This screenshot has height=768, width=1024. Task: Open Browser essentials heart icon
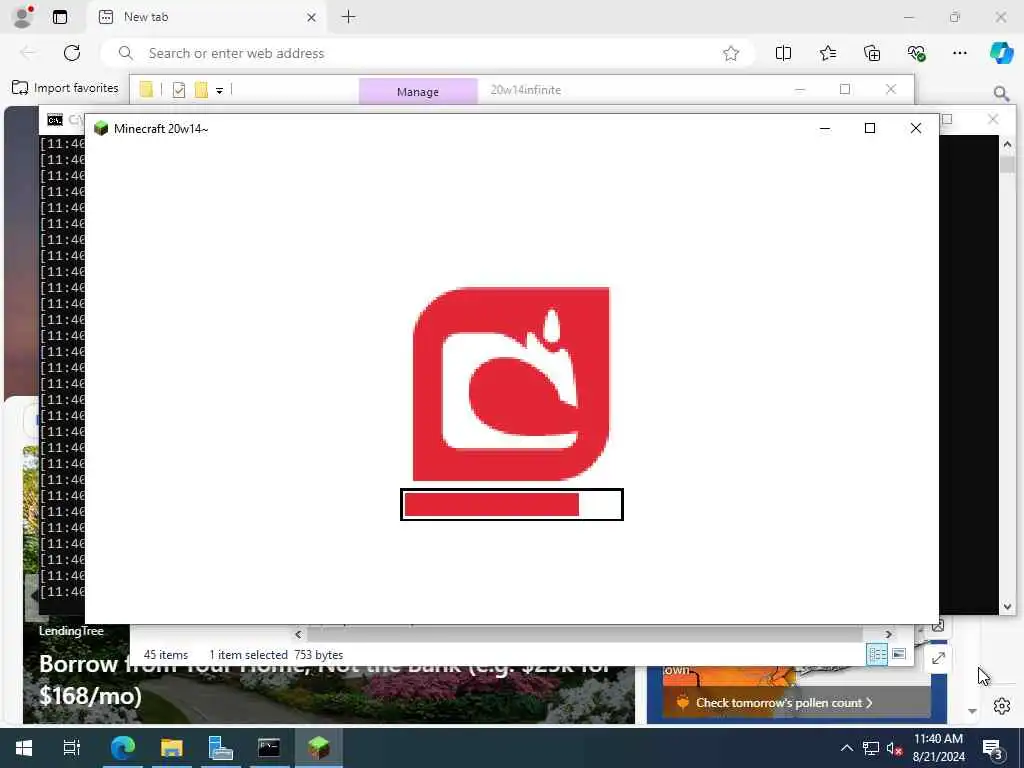click(x=916, y=54)
